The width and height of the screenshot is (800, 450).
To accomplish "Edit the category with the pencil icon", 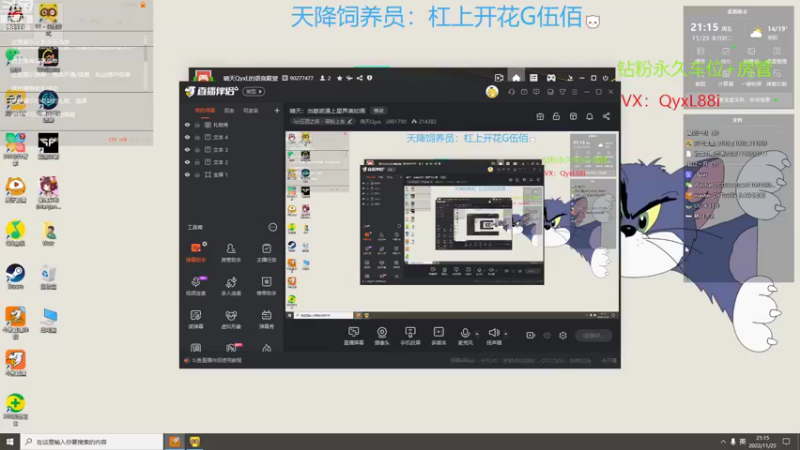I will pyautogui.click(x=349, y=121).
